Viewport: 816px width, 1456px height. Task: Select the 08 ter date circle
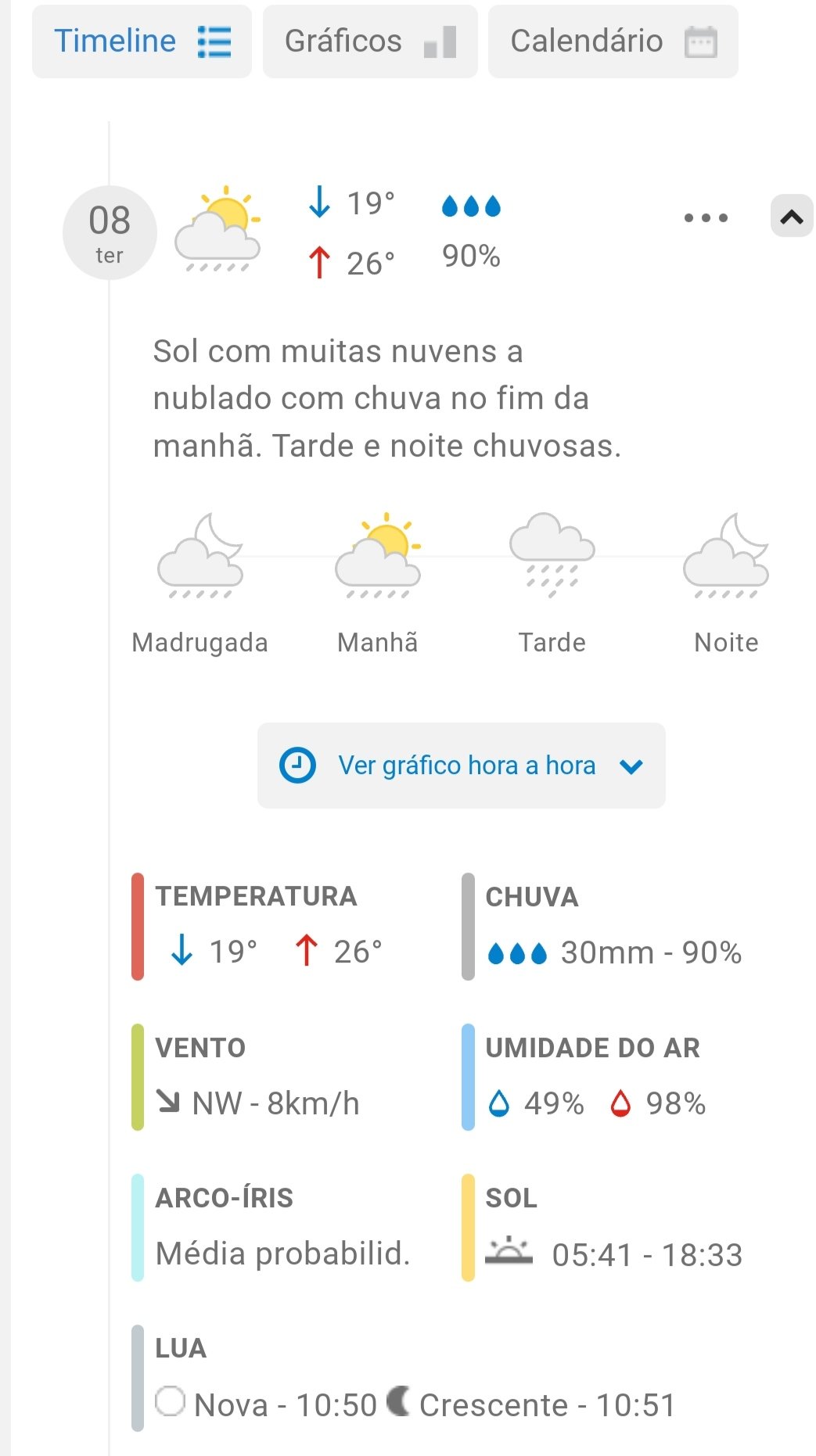point(110,233)
